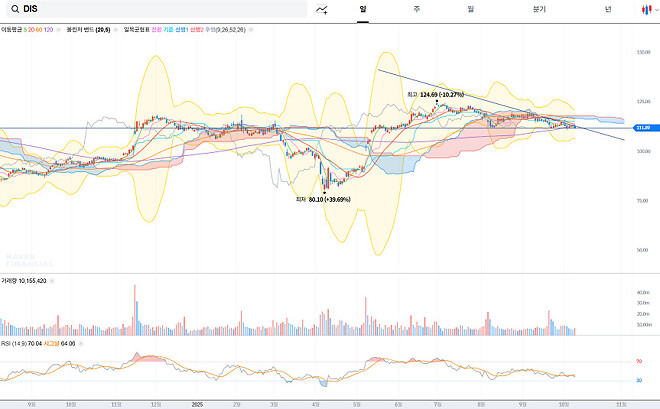Focus the DIS ticker search field
The image size is (660, 409).
tap(157, 9)
